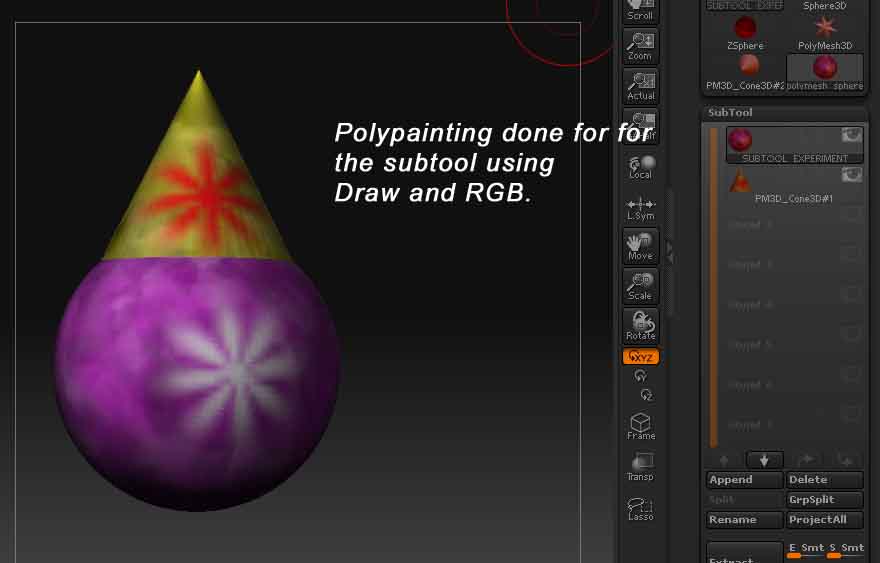
Task: Enable Lasso selection mode
Action: click(x=640, y=509)
